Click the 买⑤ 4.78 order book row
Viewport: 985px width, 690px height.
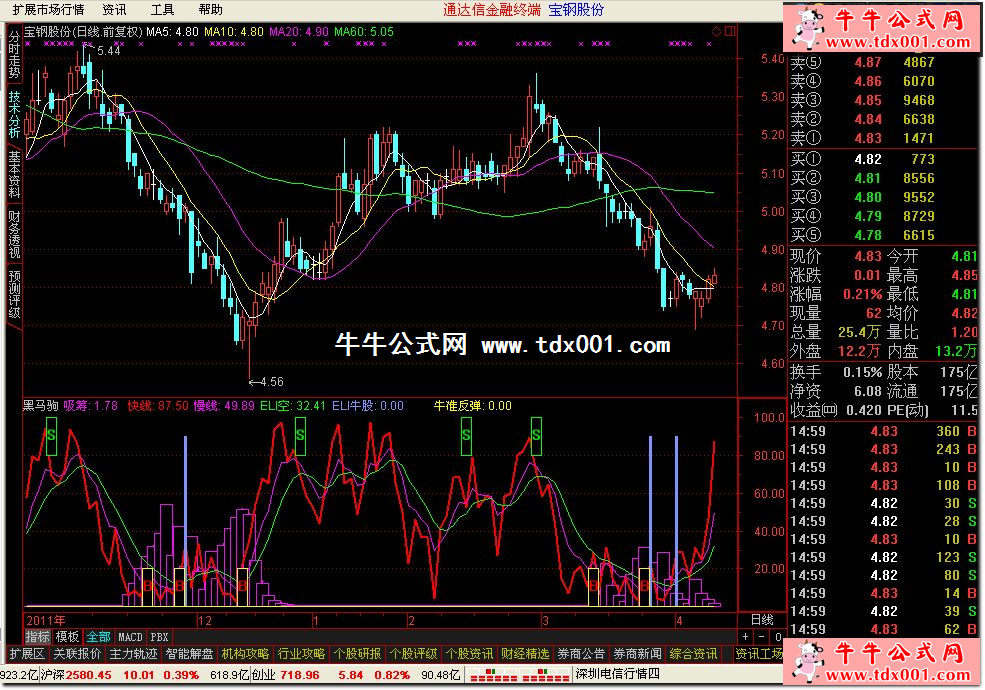(883, 235)
